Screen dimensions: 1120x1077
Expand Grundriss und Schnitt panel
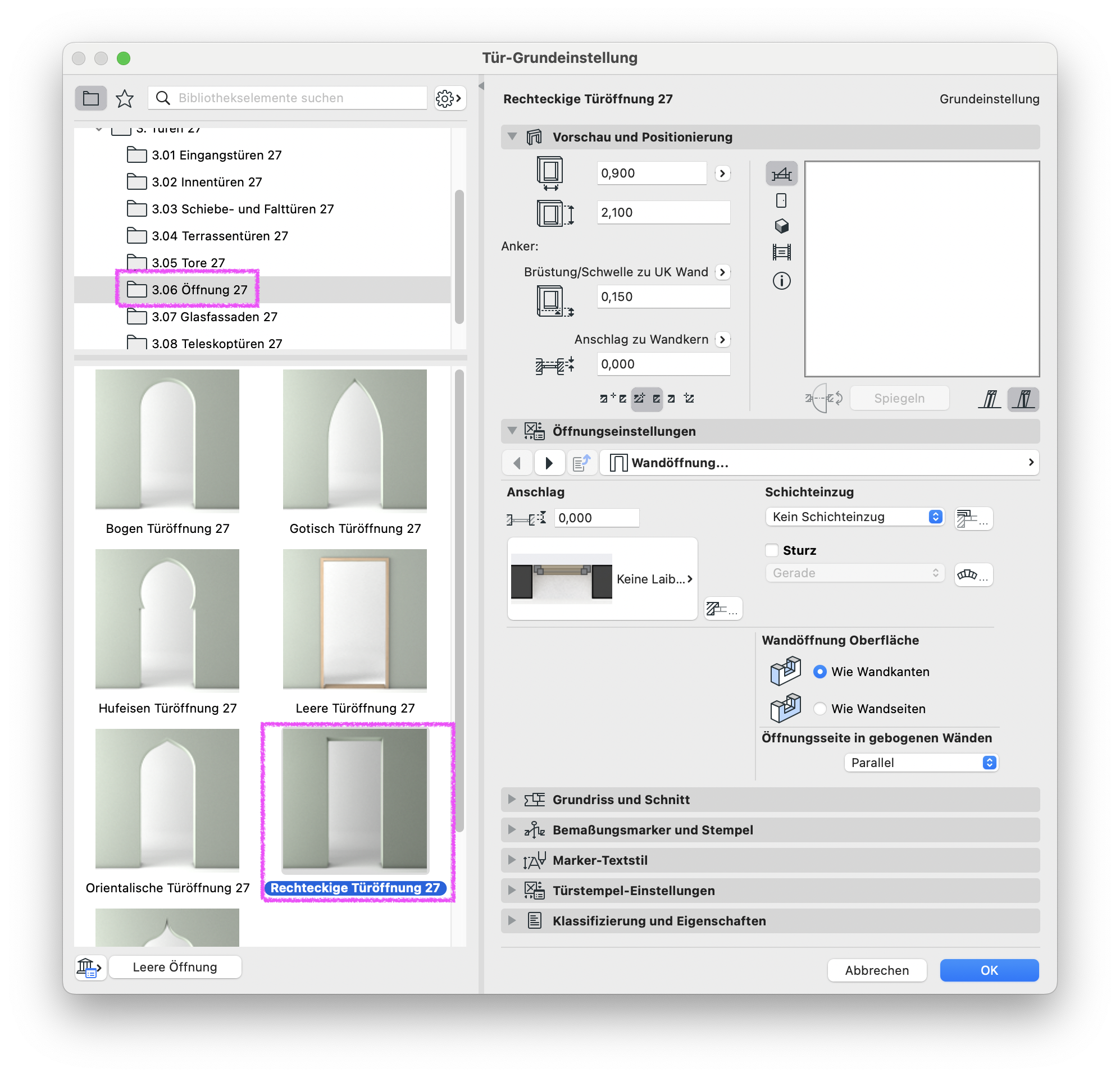pyautogui.click(x=512, y=799)
